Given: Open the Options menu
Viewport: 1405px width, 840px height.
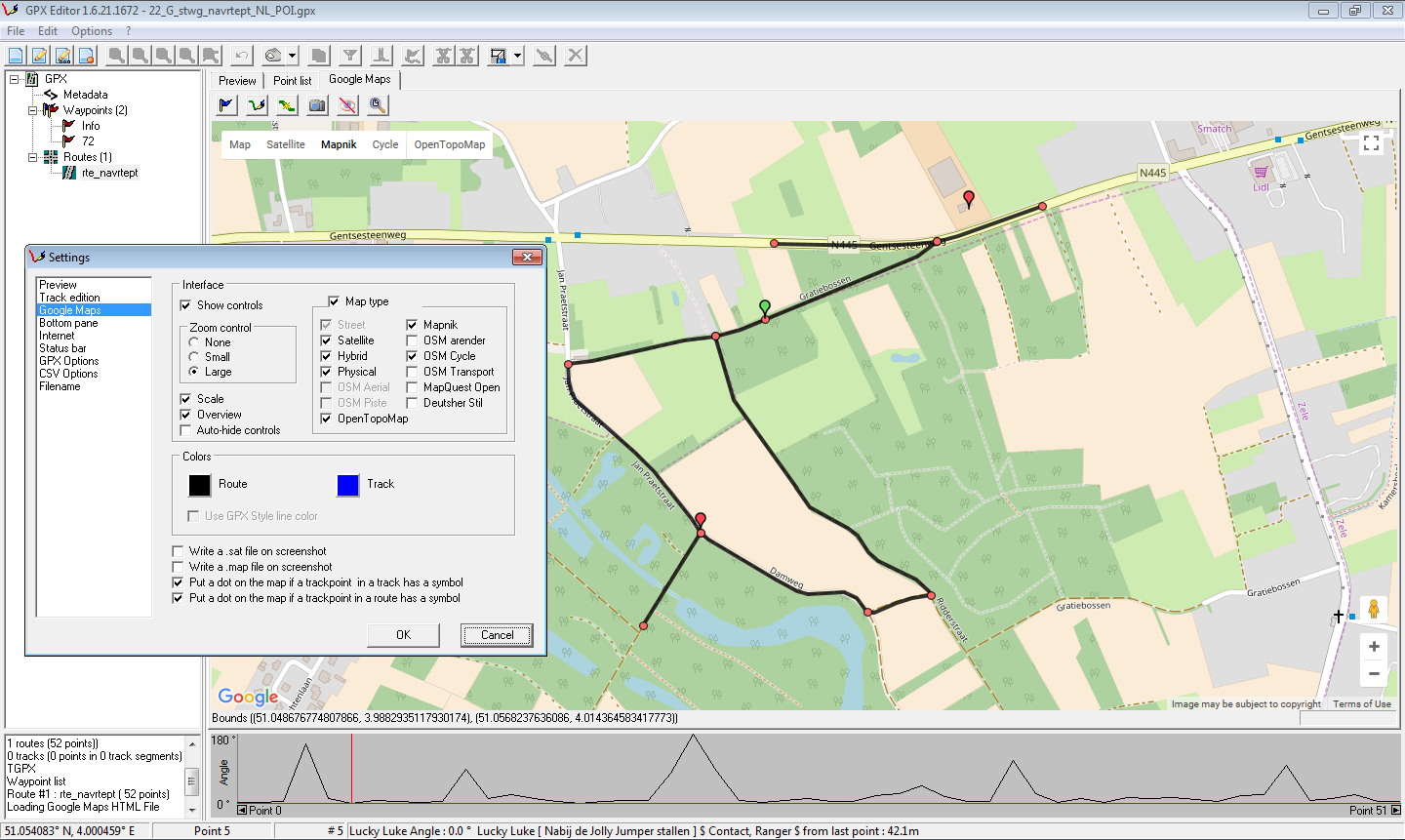Looking at the screenshot, I should tap(92, 31).
